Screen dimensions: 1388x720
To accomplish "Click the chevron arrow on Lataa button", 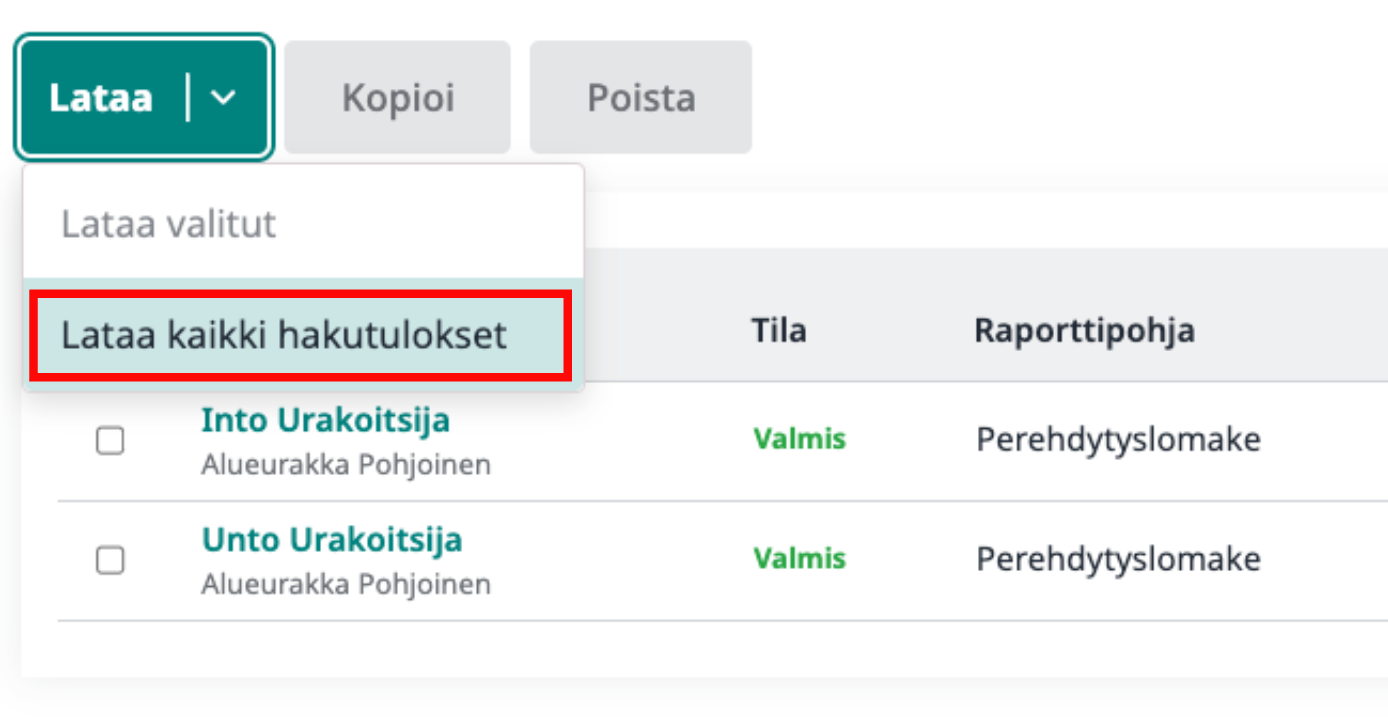I will coord(224,98).
